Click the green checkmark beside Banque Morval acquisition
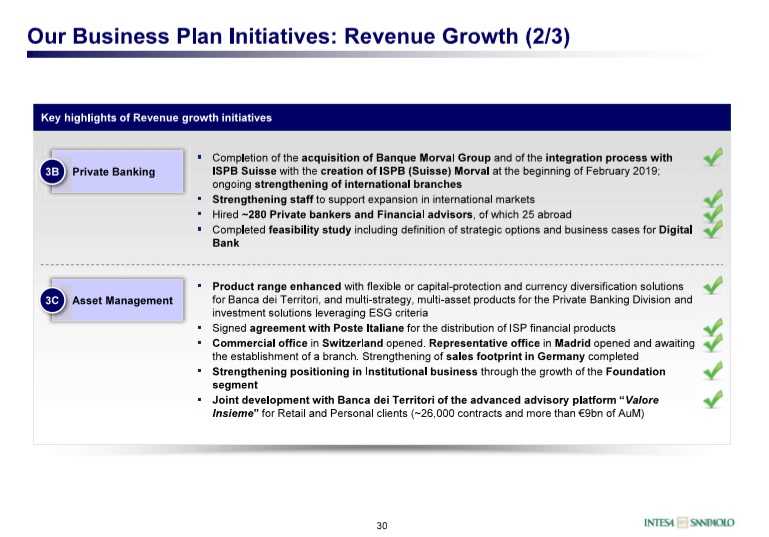The width and height of the screenshot is (769, 537). tap(713, 157)
